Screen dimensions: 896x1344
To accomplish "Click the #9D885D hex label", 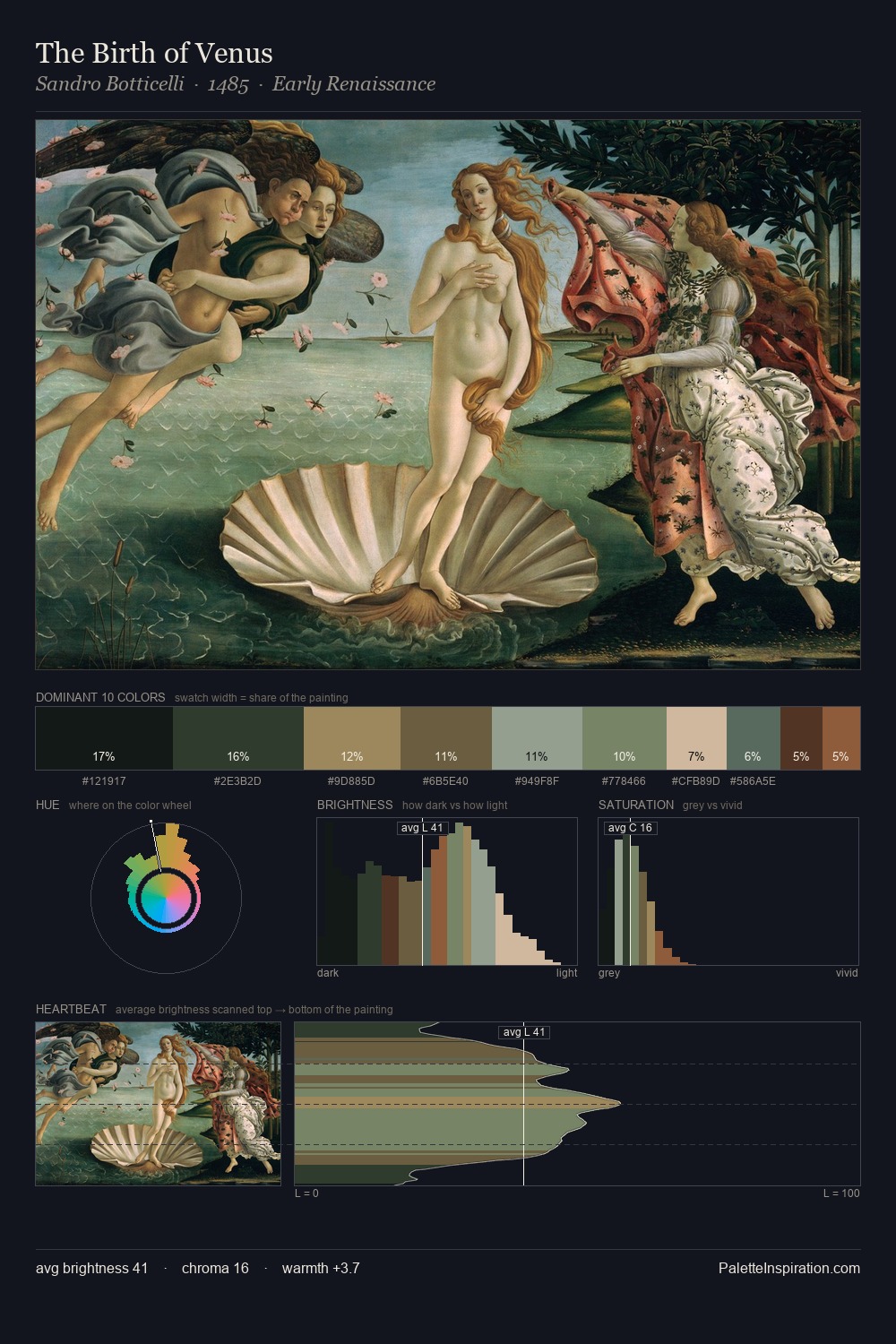I will click(351, 781).
